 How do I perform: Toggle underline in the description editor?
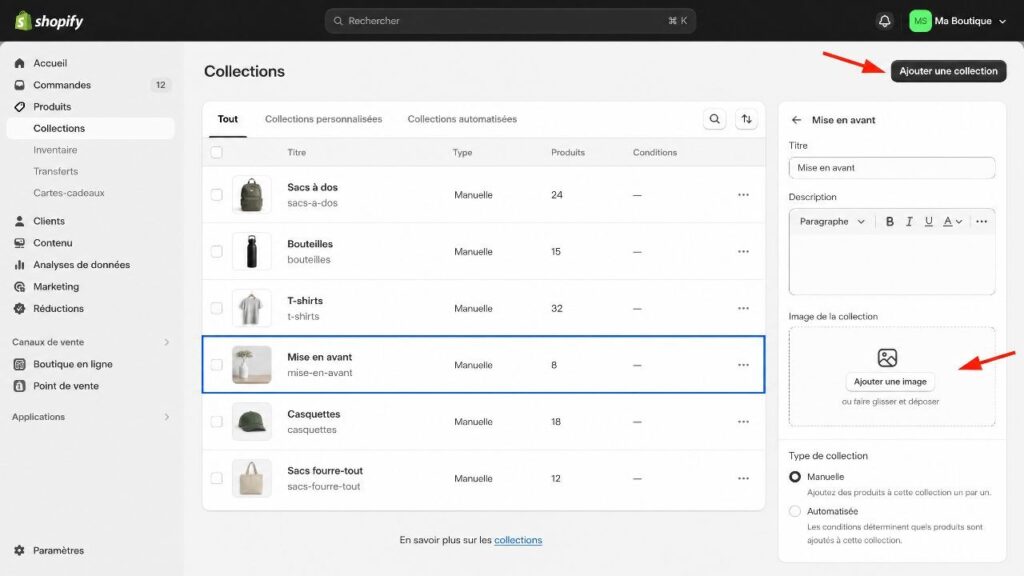coord(929,221)
